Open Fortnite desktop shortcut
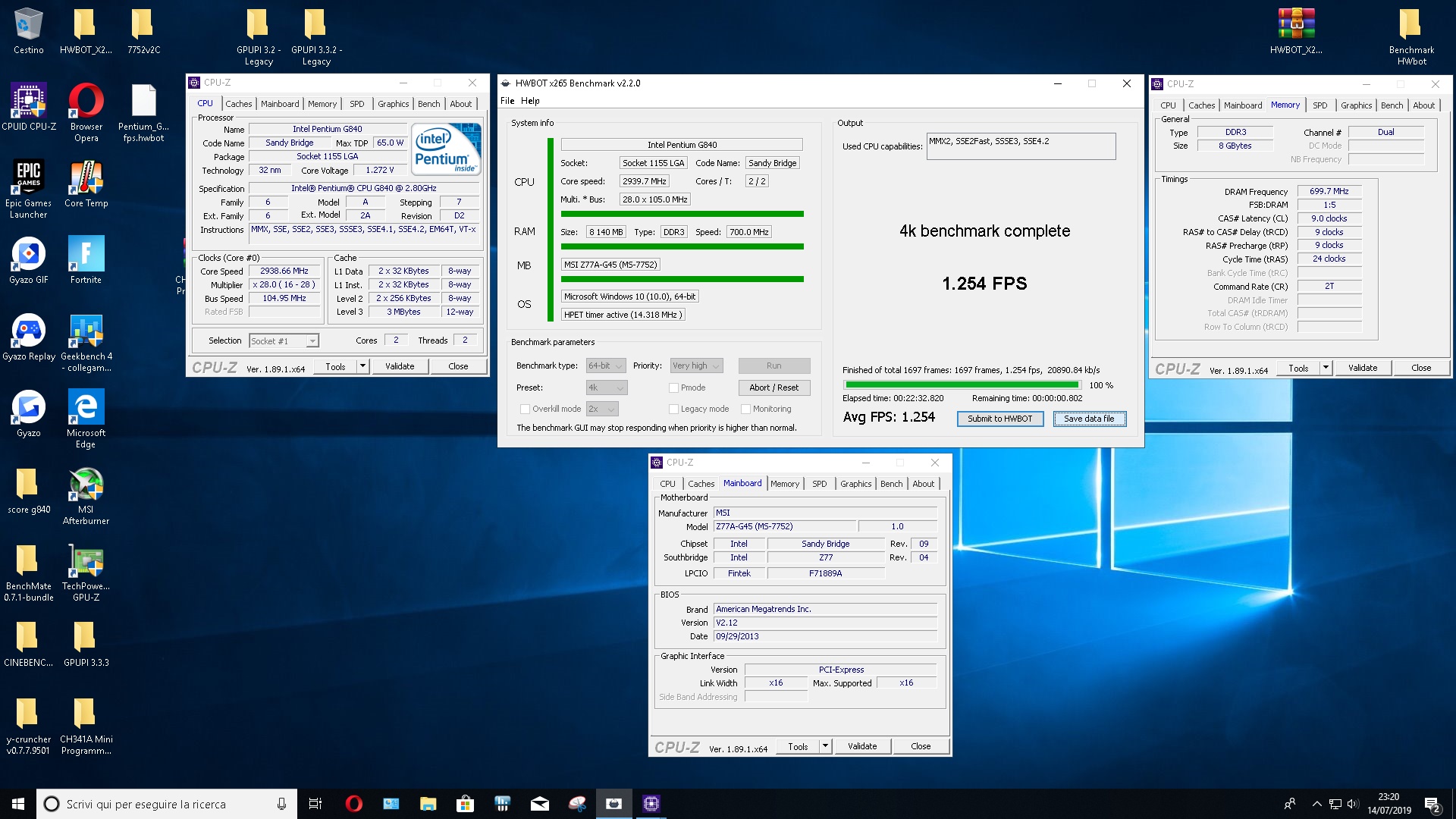The width and height of the screenshot is (1456, 819). (x=86, y=261)
